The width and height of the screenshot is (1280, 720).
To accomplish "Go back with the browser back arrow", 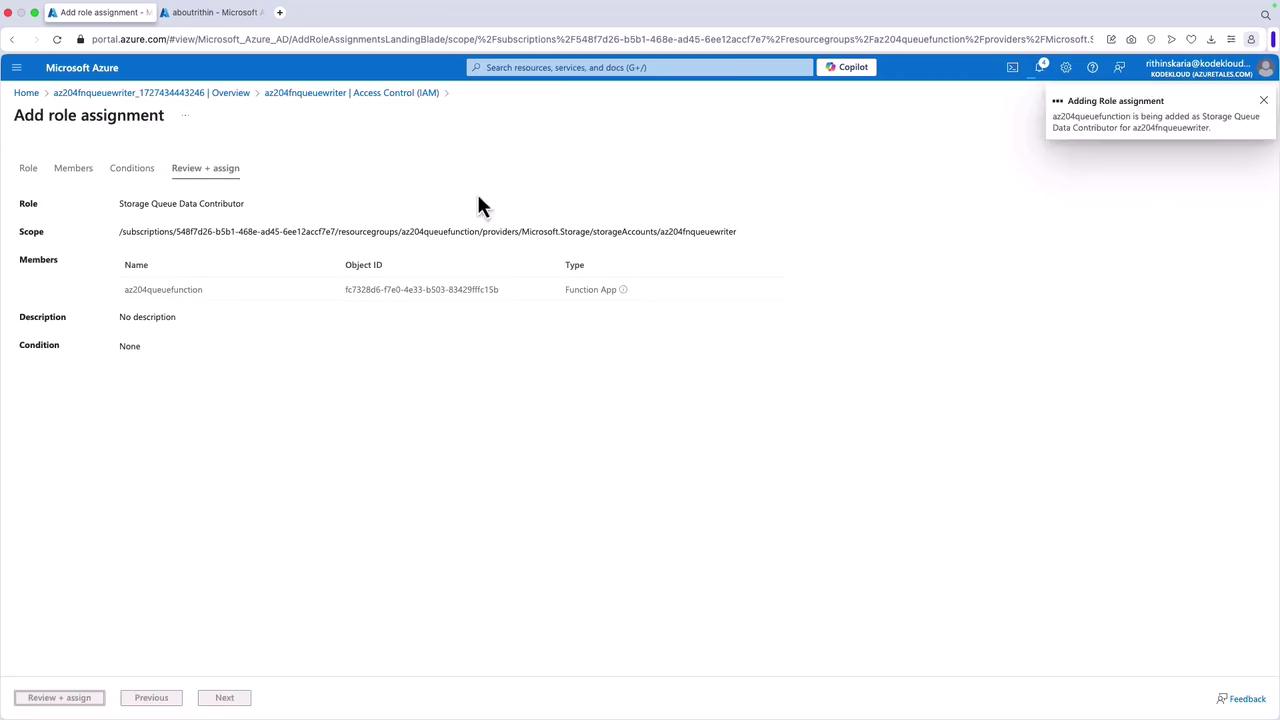I will pyautogui.click(x=12, y=39).
